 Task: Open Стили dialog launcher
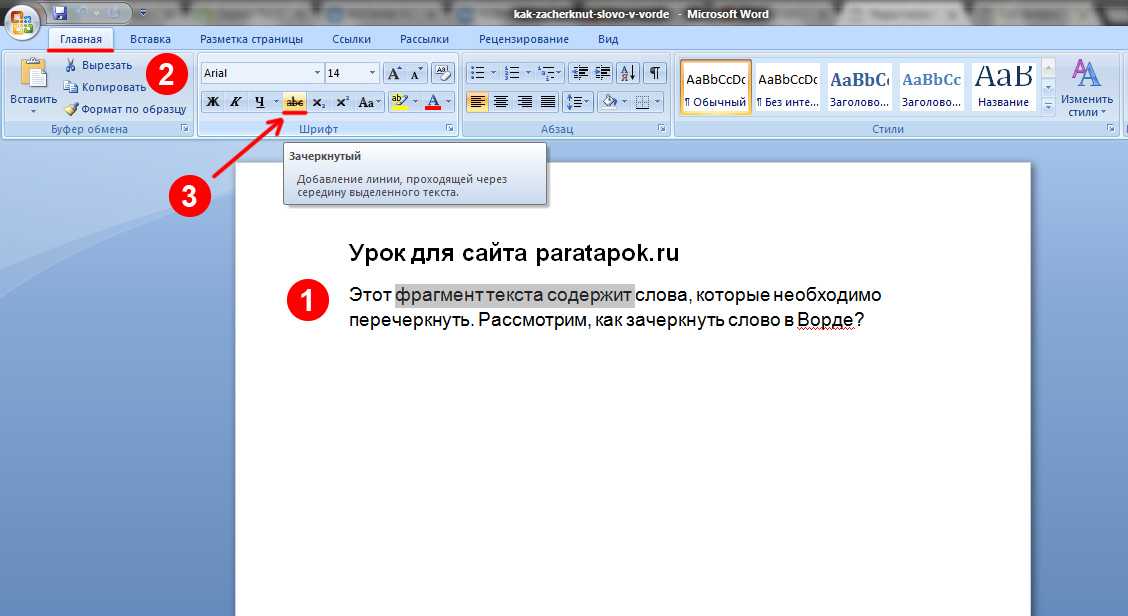pos(1111,128)
